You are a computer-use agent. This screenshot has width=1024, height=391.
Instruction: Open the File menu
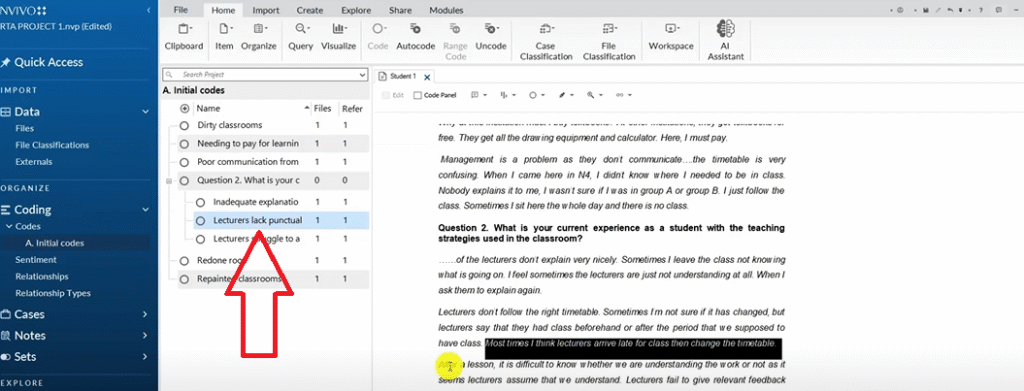(x=181, y=10)
